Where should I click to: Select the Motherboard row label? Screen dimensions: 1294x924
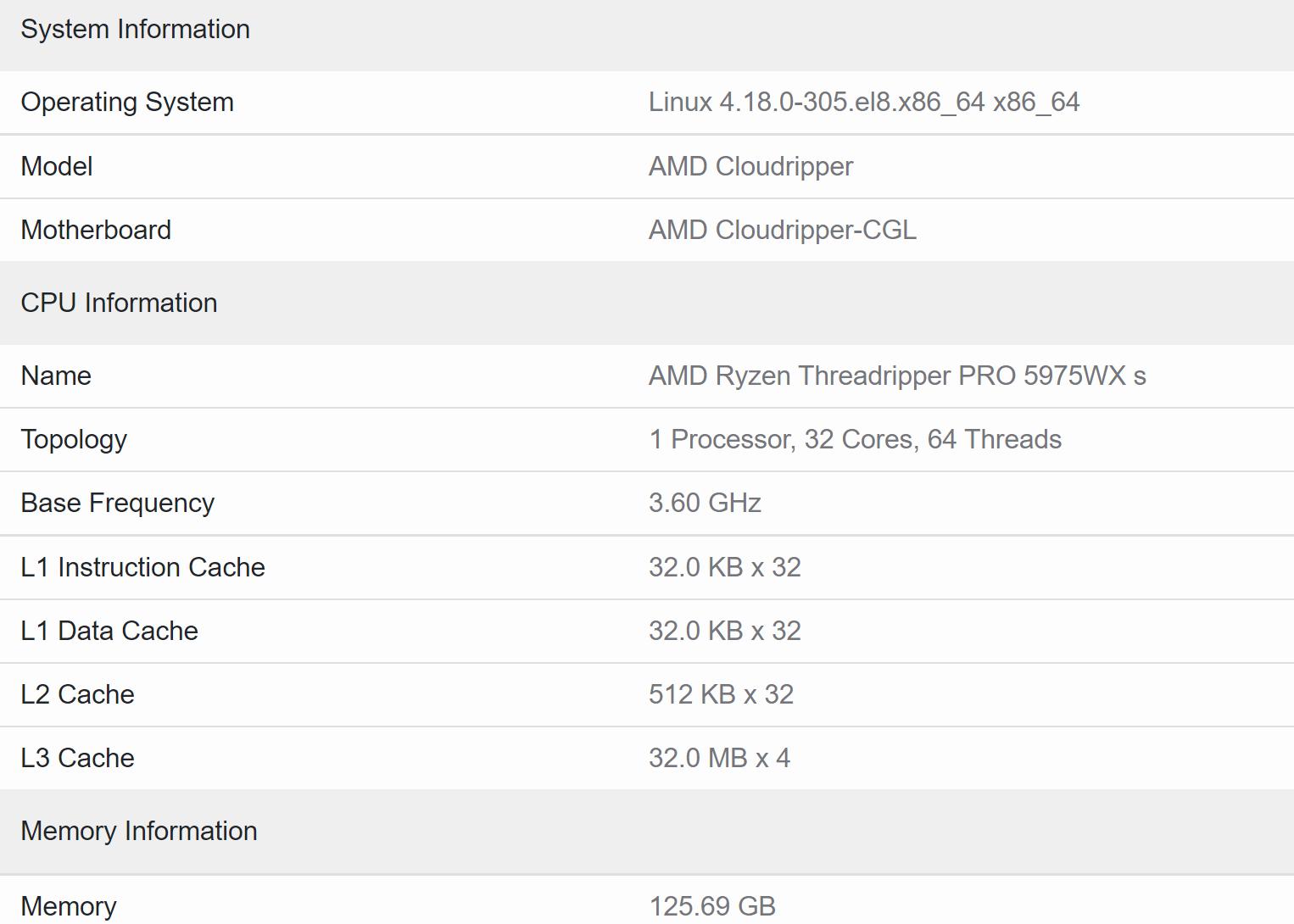(x=96, y=231)
